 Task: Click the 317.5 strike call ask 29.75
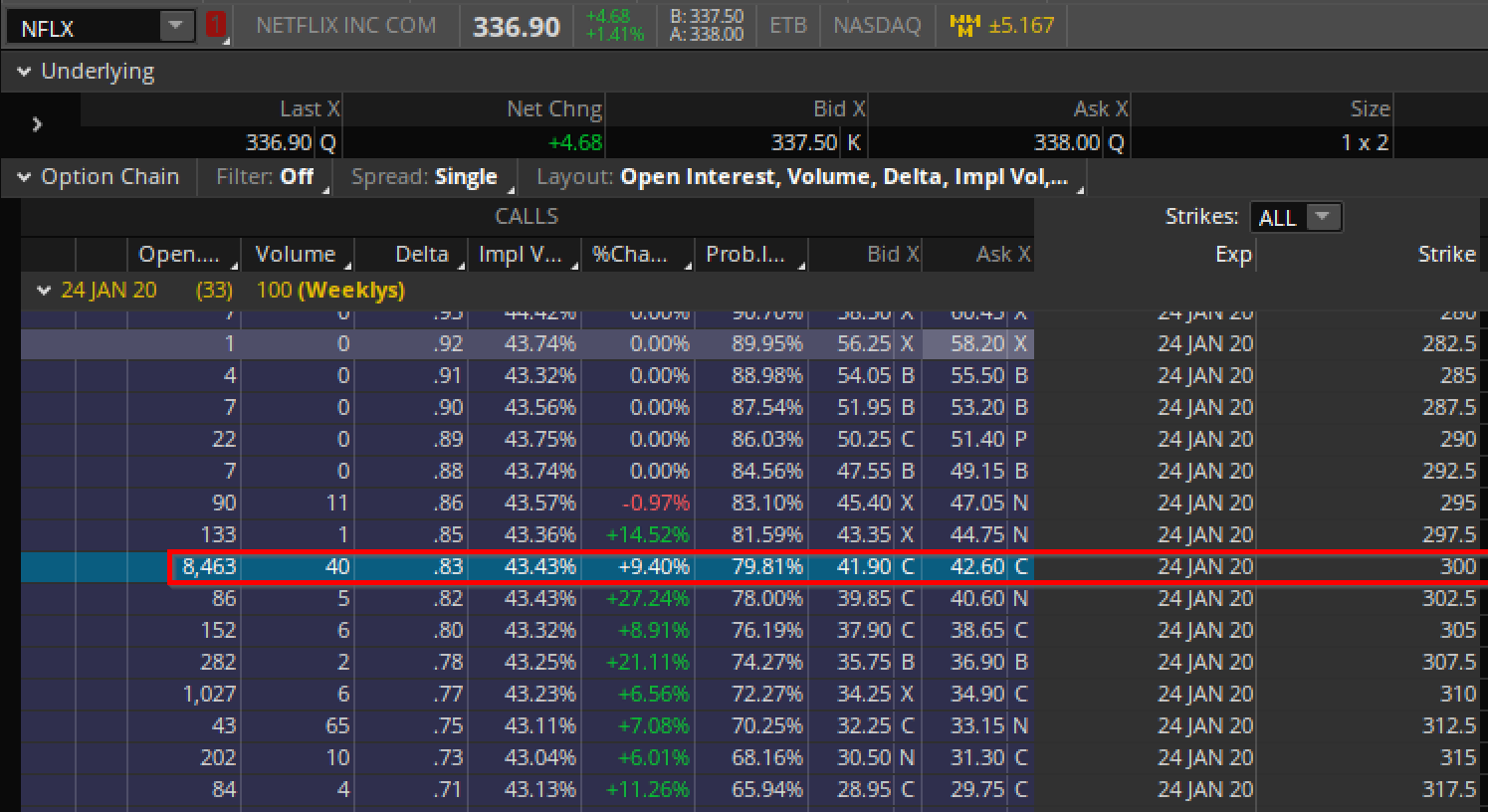tap(977, 790)
